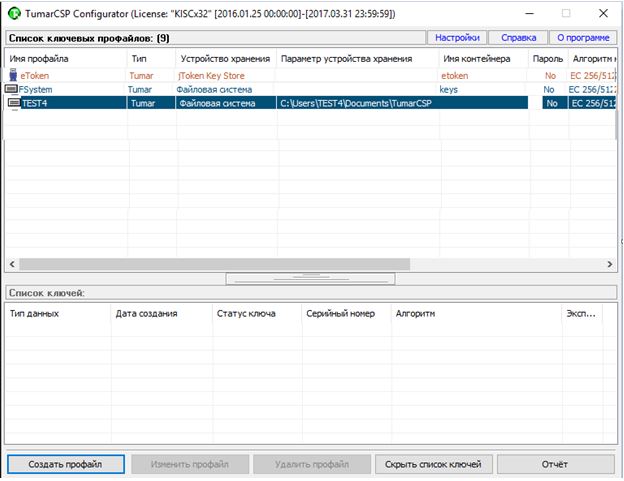Image resolution: width=624 pixels, height=481 pixels.
Task: Click the Дата создания key list header
Action: pyautogui.click(x=158, y=313)
